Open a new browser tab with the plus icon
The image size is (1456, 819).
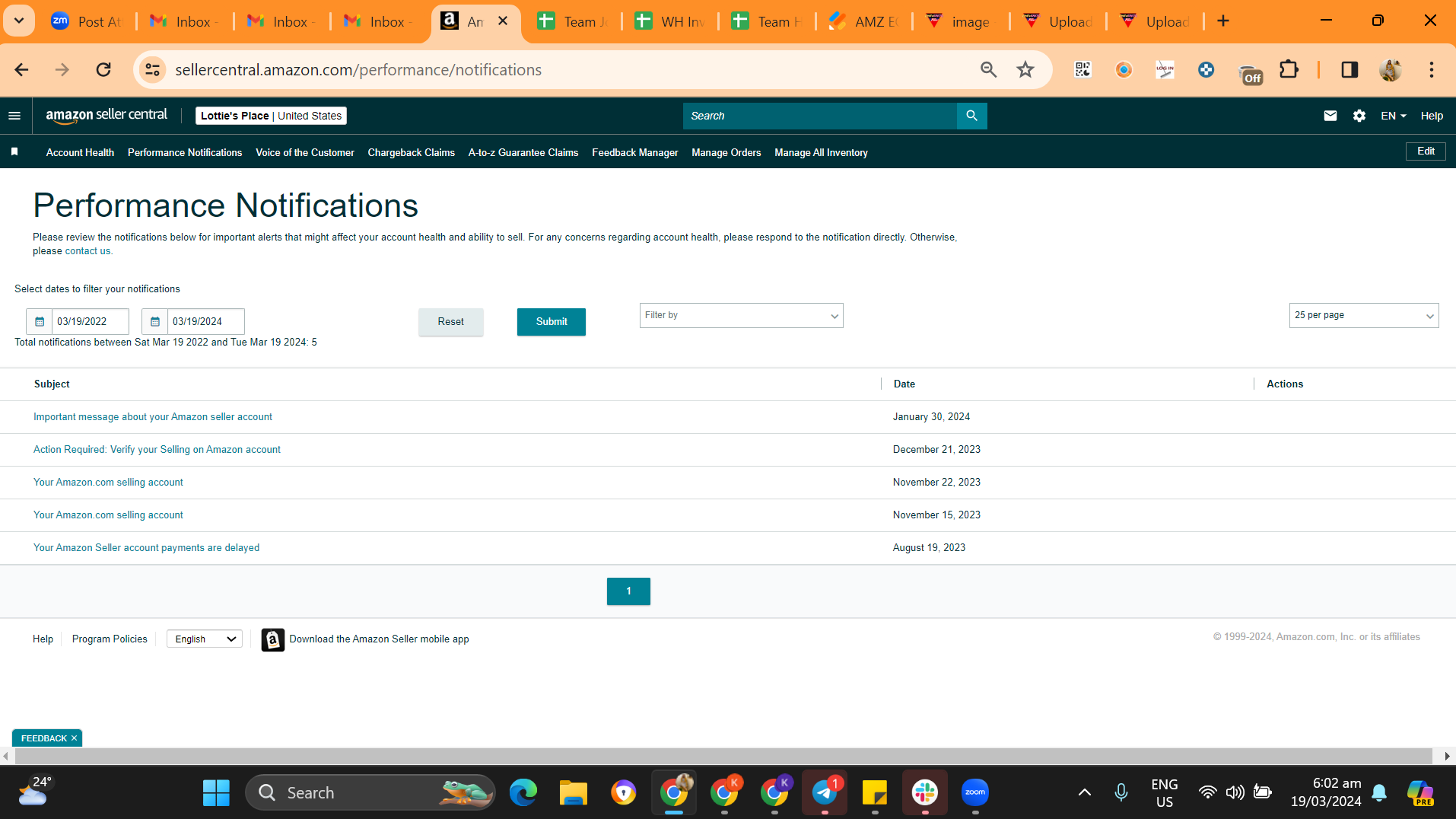coord(1223,21)
